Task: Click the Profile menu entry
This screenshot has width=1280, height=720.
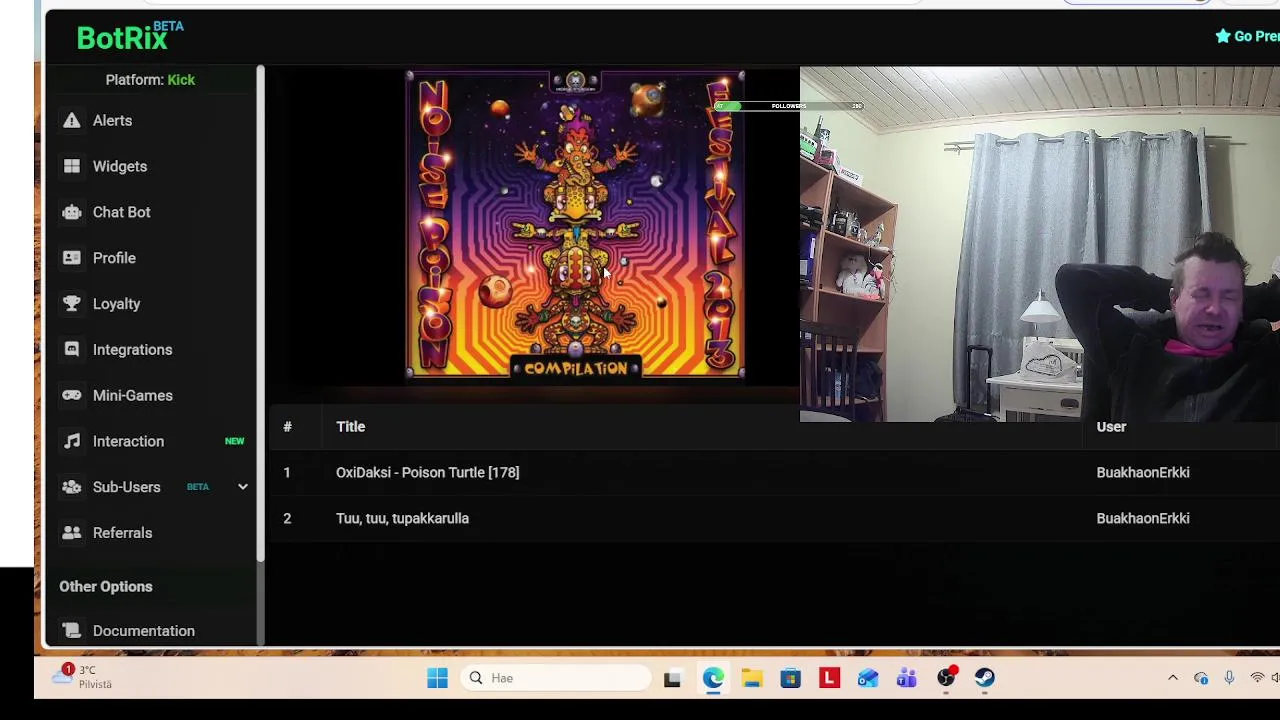Action: (114, 258)
